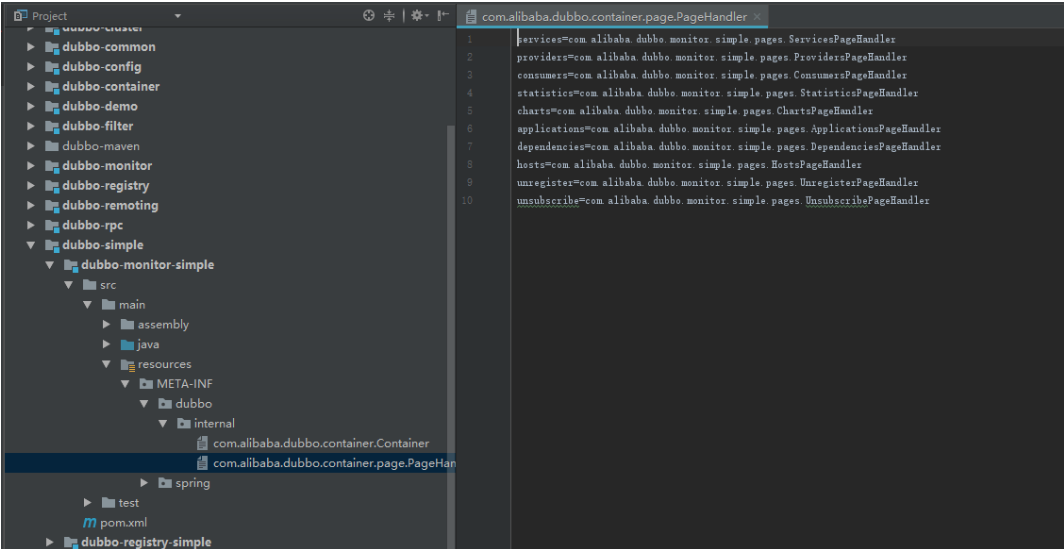Click the dubbo-simple module folder icon
This screenshot has height=549, width=1064.
coord(52,246)
